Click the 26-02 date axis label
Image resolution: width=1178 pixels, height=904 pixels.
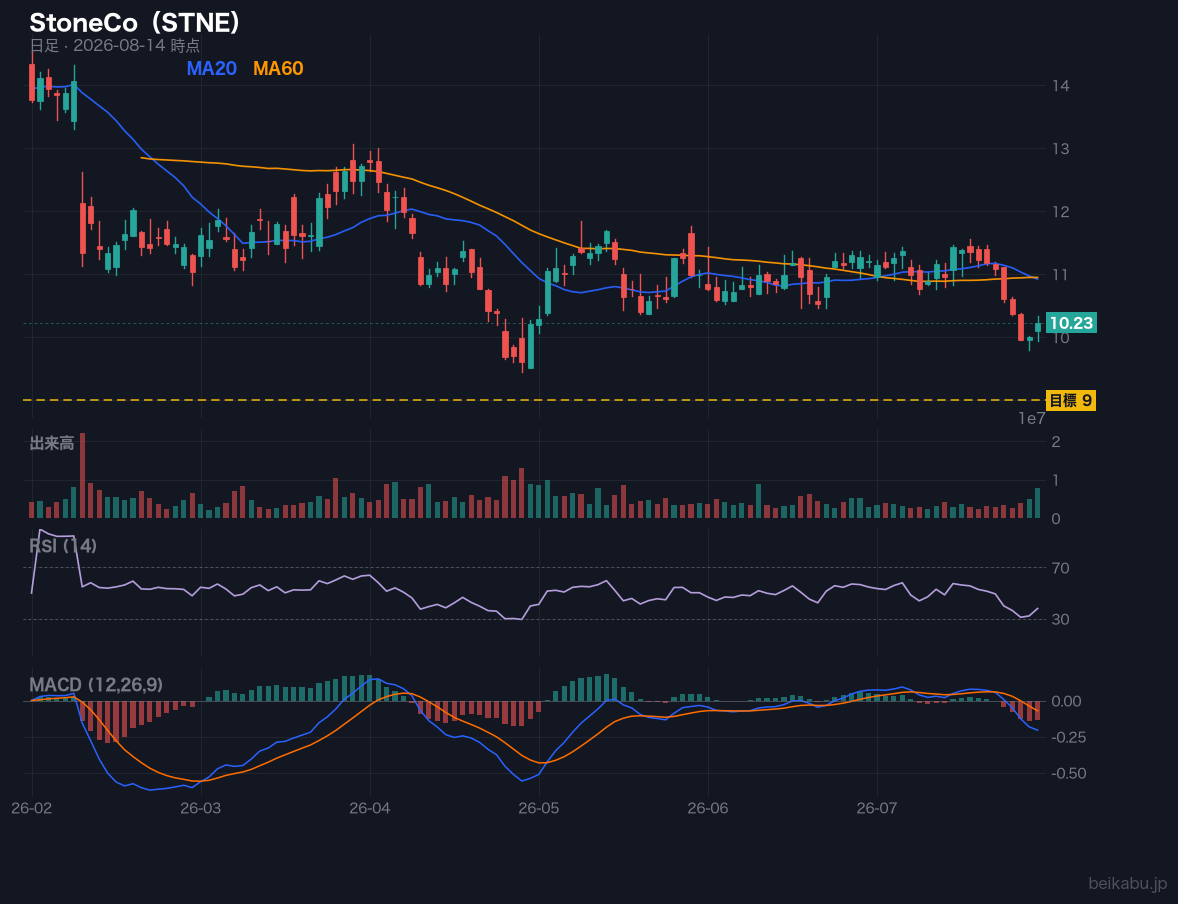32,809
